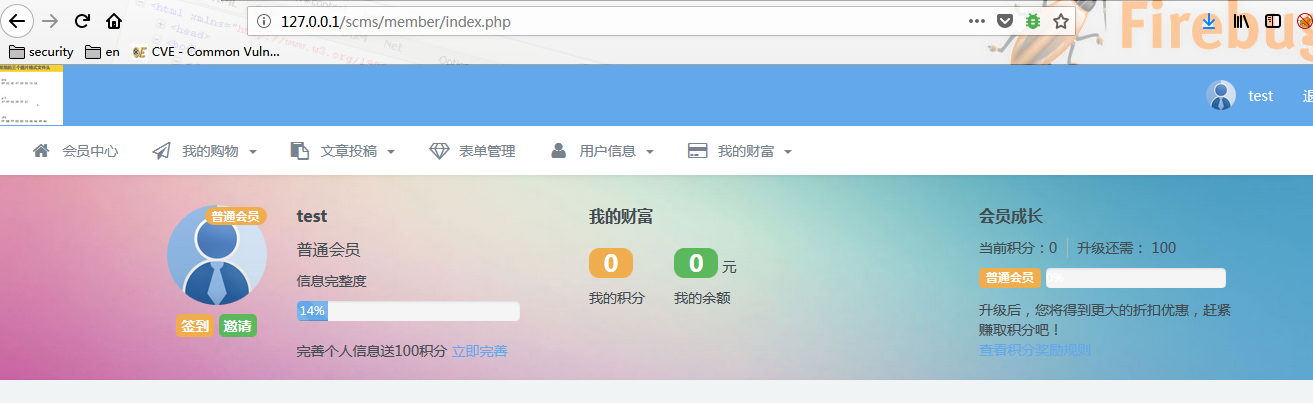Open the library bookshelf icon
Screen dimensions: 1313x403
coord(1242,21)
